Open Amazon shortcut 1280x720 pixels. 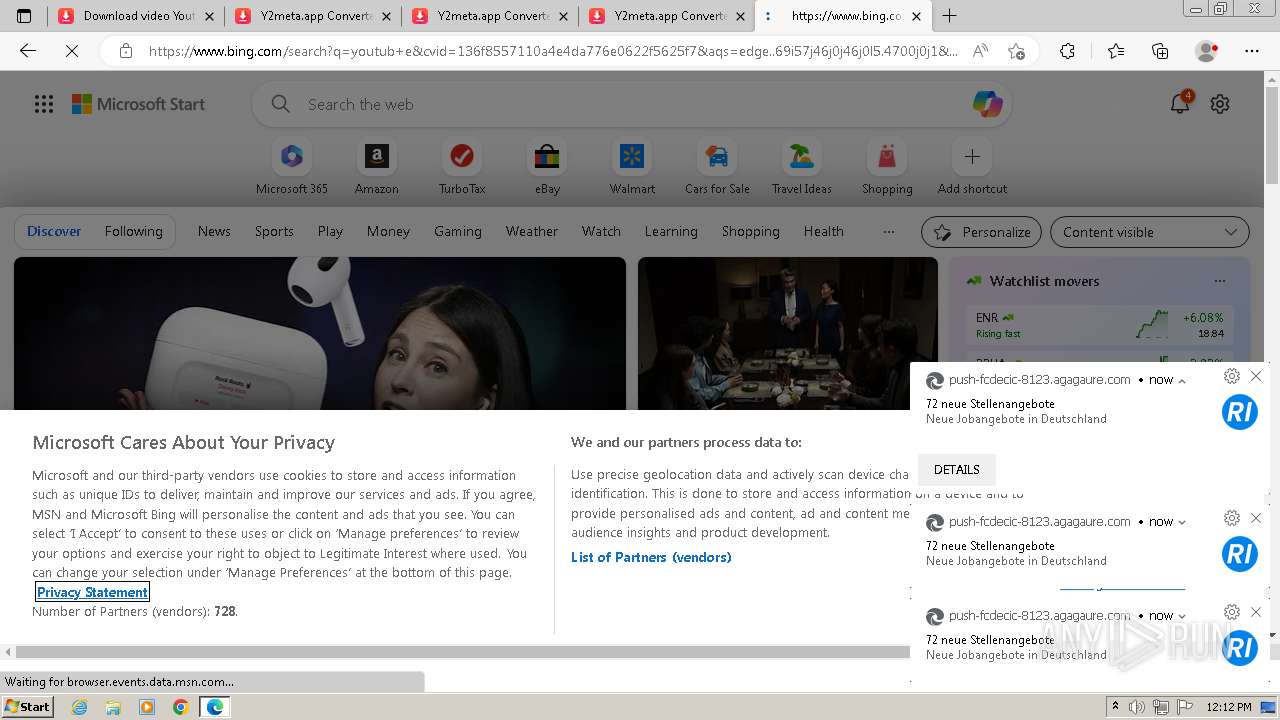pyautogui.click(x=376, y=167)
